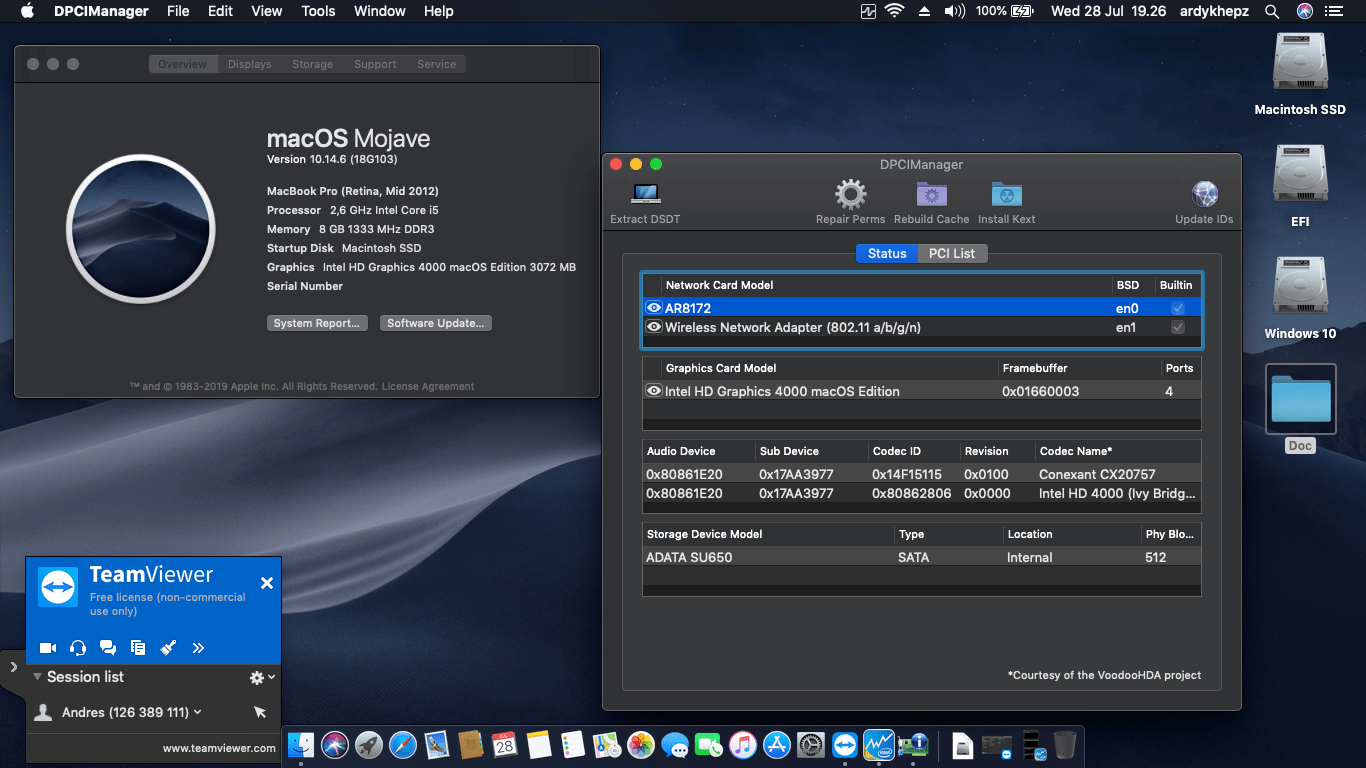Image resolution: width=1366 pixels, height=768 pixels.
Task: Open Finder from the Dock
Action: tap(301, 744)
